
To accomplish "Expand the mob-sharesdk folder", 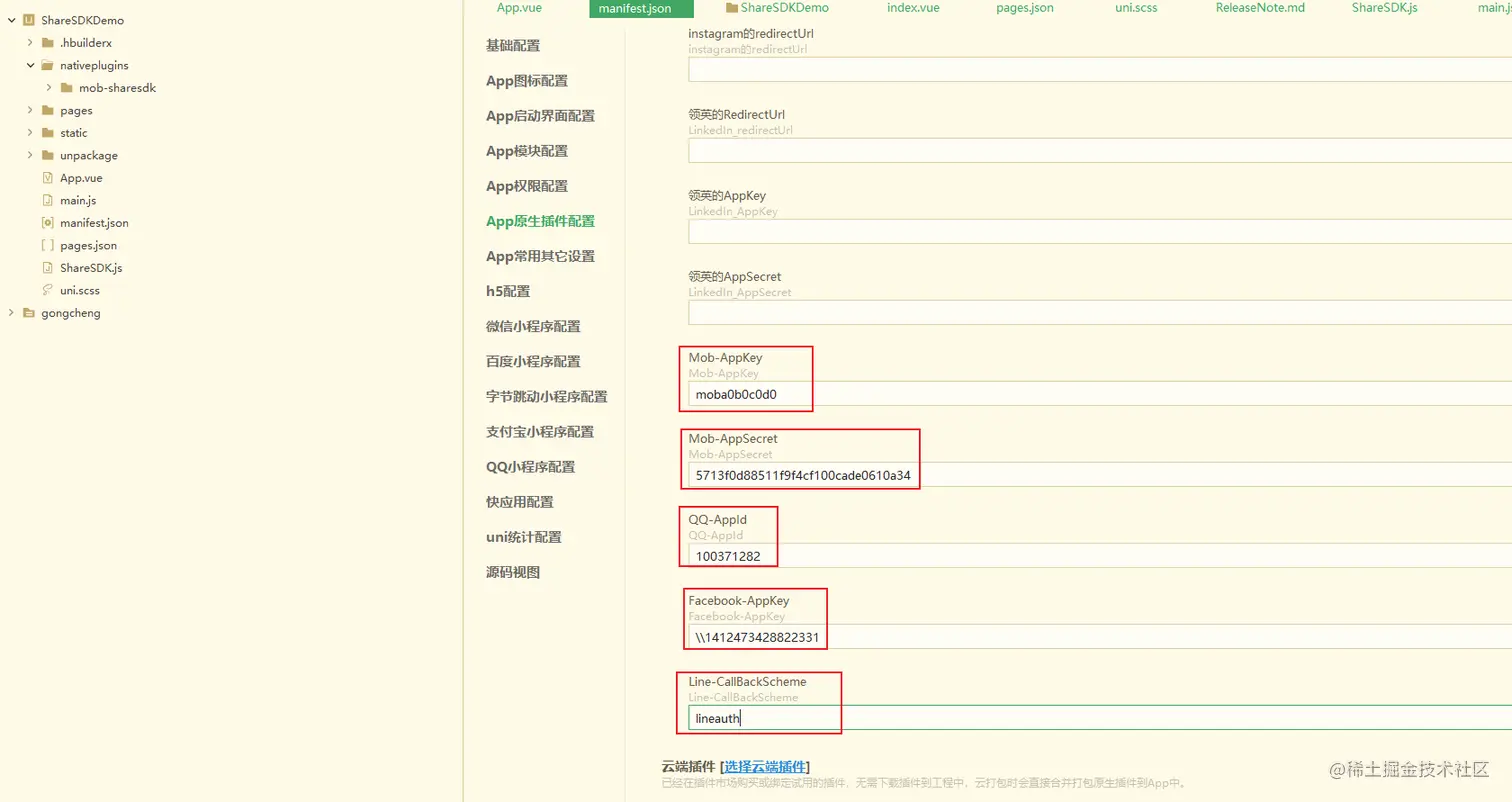I will pos(49,88).
